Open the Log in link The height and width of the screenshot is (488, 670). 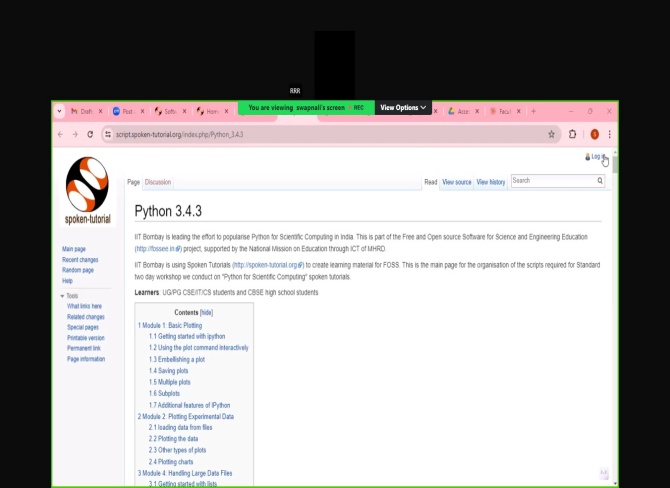point(596,157)
